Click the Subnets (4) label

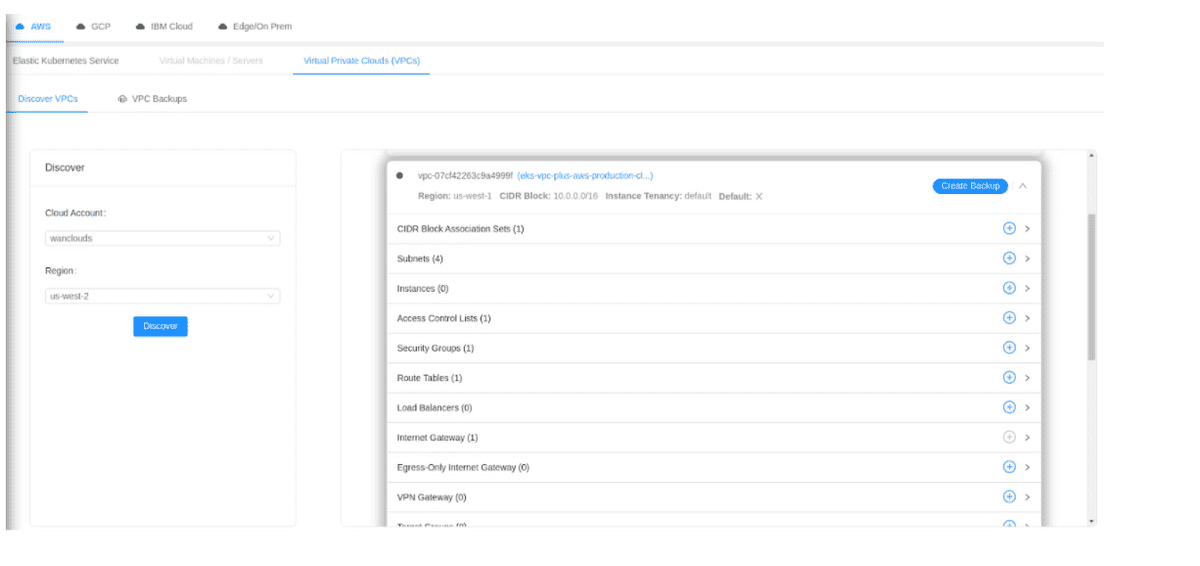(x=420, y=259)
